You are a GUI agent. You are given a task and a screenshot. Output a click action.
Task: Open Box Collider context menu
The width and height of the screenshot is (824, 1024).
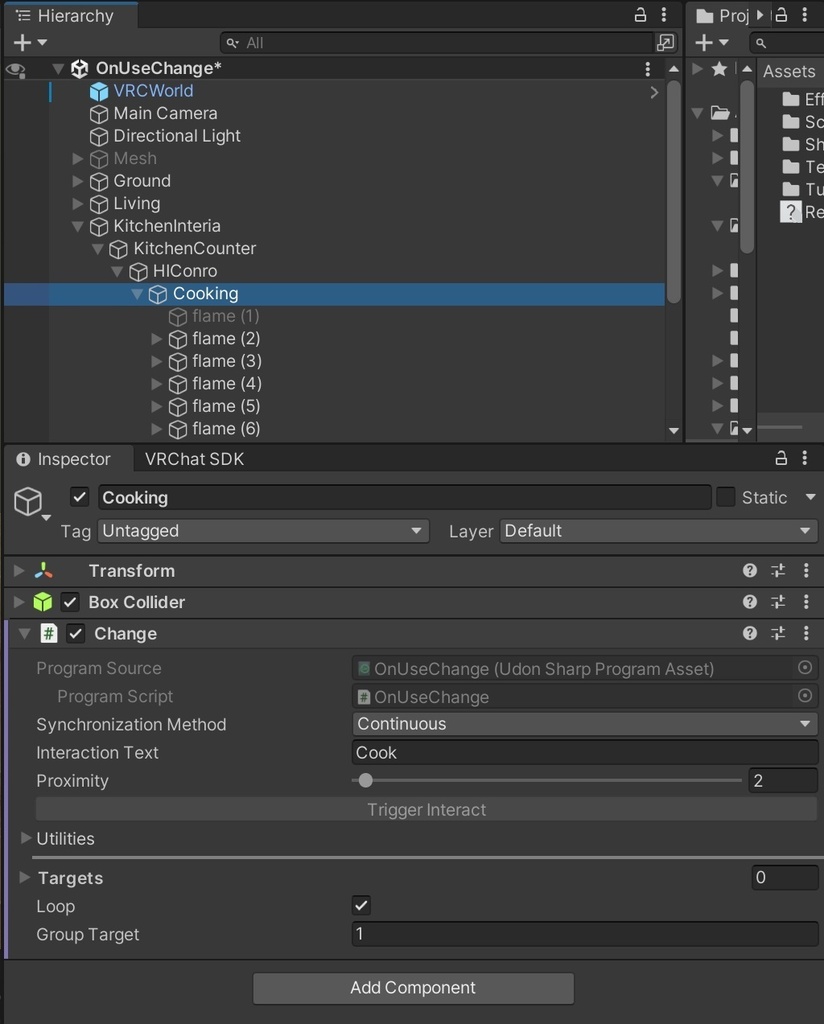806,601
